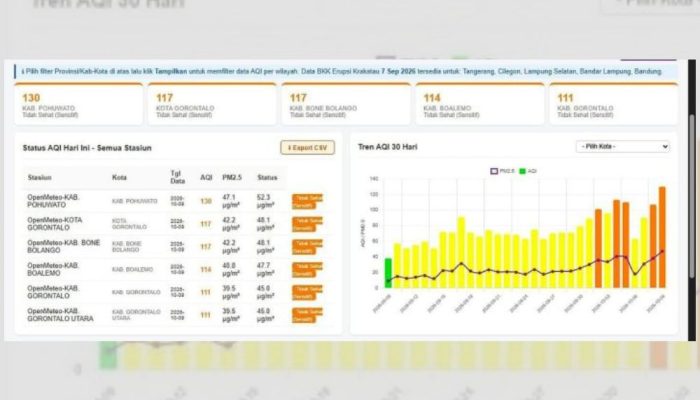The image size is (700, 400).
Task: Open the 117 KOTA GORONTALO summary card
Action: pos(212,104)
